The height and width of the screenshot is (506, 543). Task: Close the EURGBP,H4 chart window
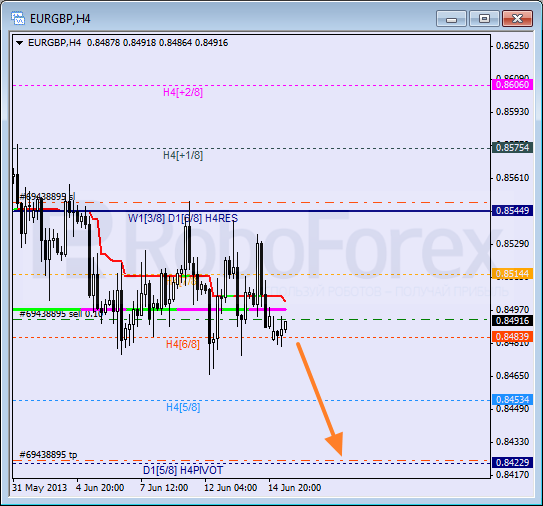tap(517, 19)
